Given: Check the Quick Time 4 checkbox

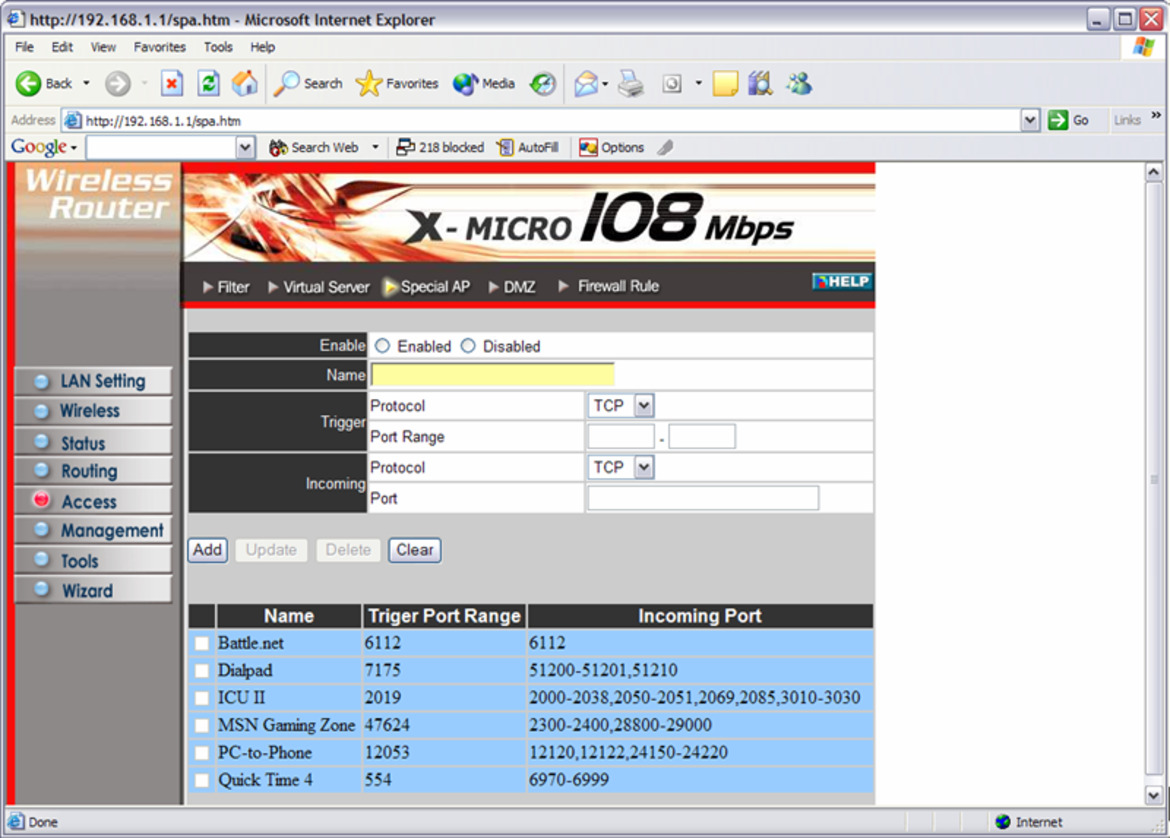Looking at the screenshot, I should [x=201, y=781].
